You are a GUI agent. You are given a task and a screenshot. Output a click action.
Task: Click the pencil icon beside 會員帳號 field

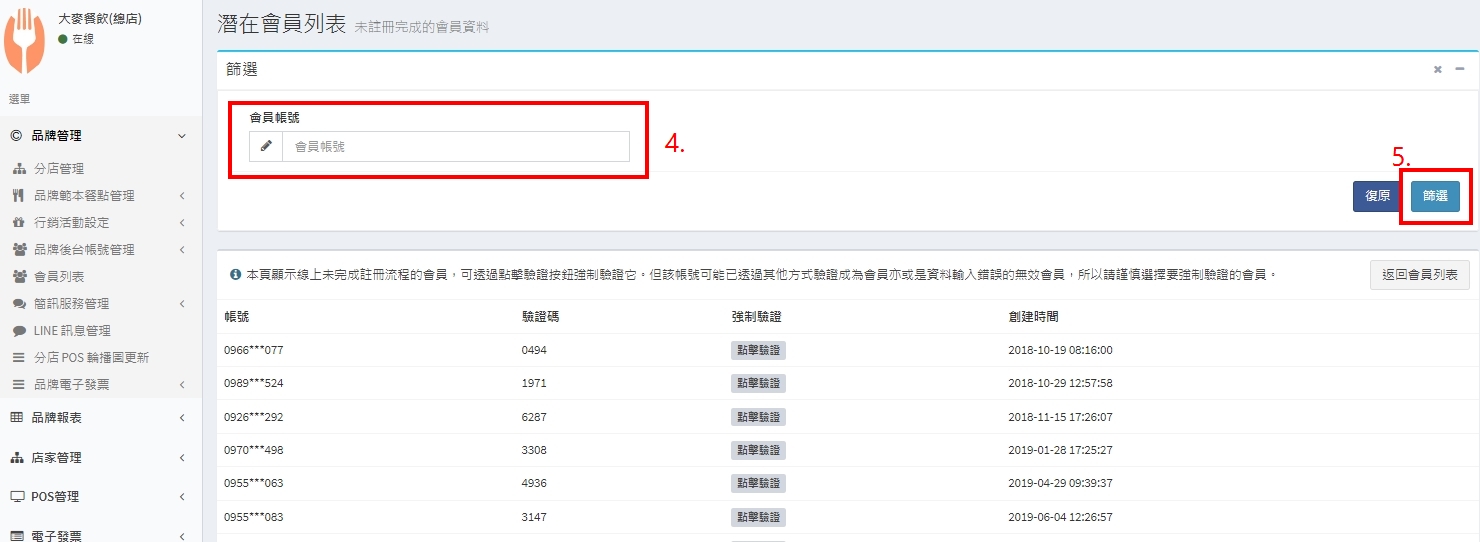tap(266, 146)
